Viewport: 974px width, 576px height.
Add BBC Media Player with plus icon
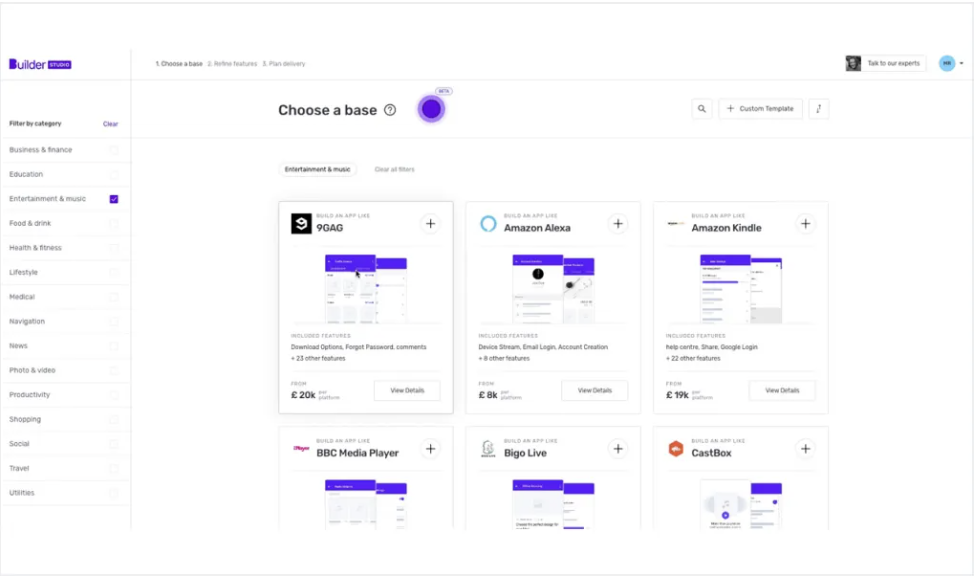click(x=430, y=449)
